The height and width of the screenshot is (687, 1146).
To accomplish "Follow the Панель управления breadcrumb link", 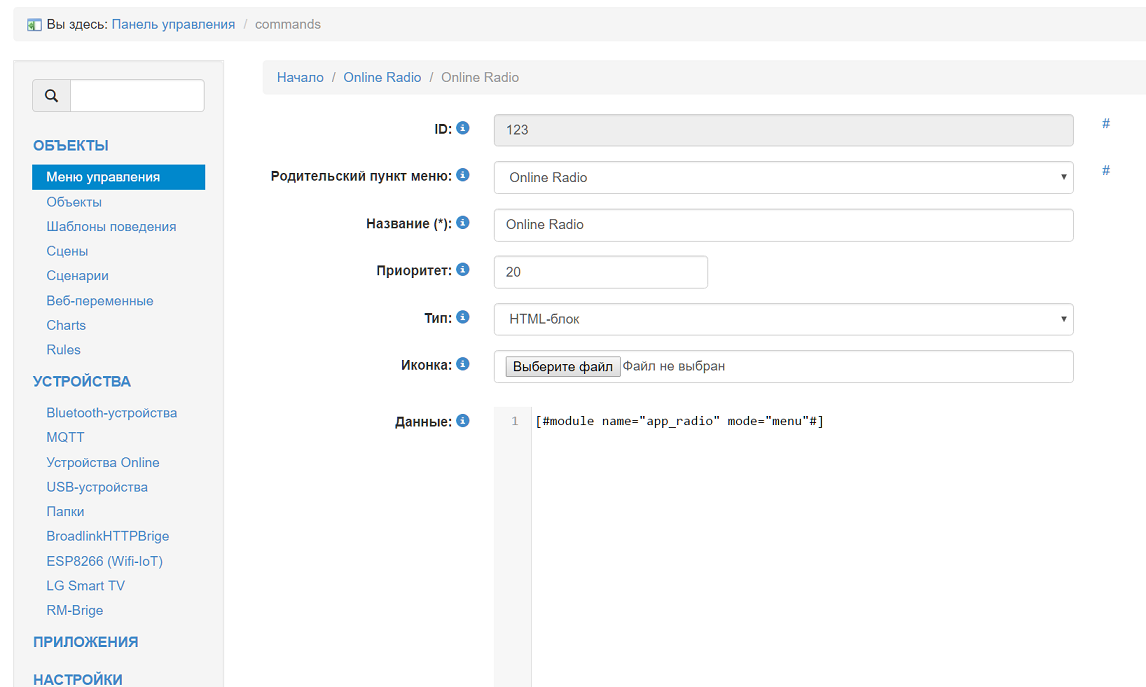I will click(173, 24).
